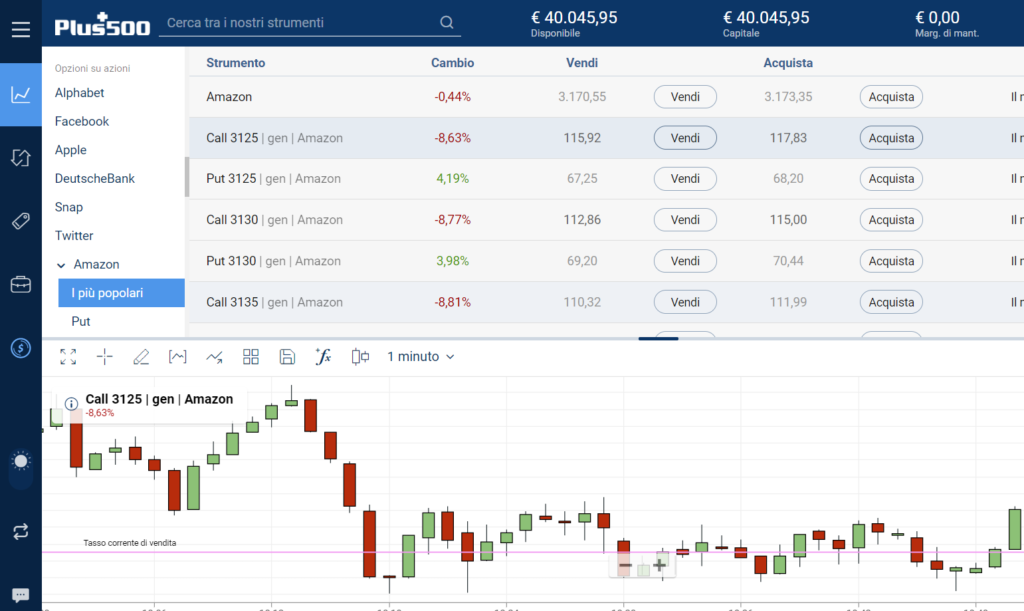Select the Put 3130 | gen | Amazon row
Image resolution: width=1024 pixels, height=611 pixels.
pyautogui.click(x=607, y=261)
